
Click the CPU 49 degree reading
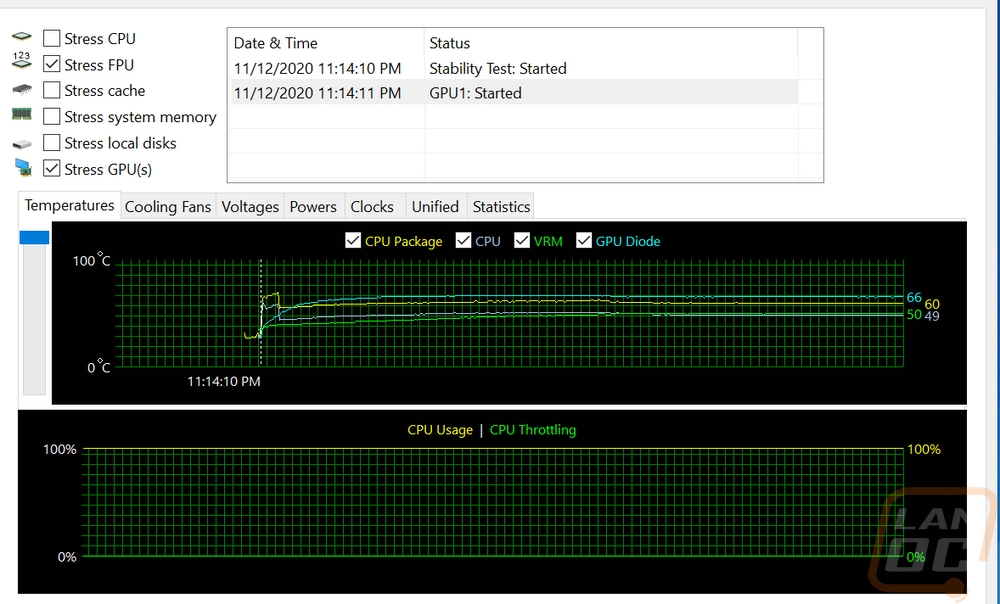click(x=932, y=316)
